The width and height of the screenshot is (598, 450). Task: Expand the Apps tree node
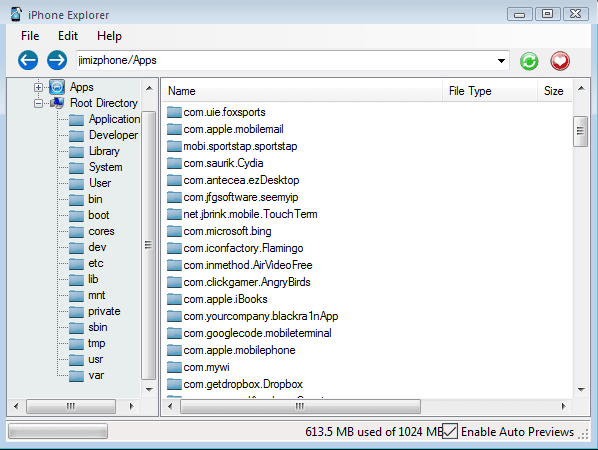38,87
